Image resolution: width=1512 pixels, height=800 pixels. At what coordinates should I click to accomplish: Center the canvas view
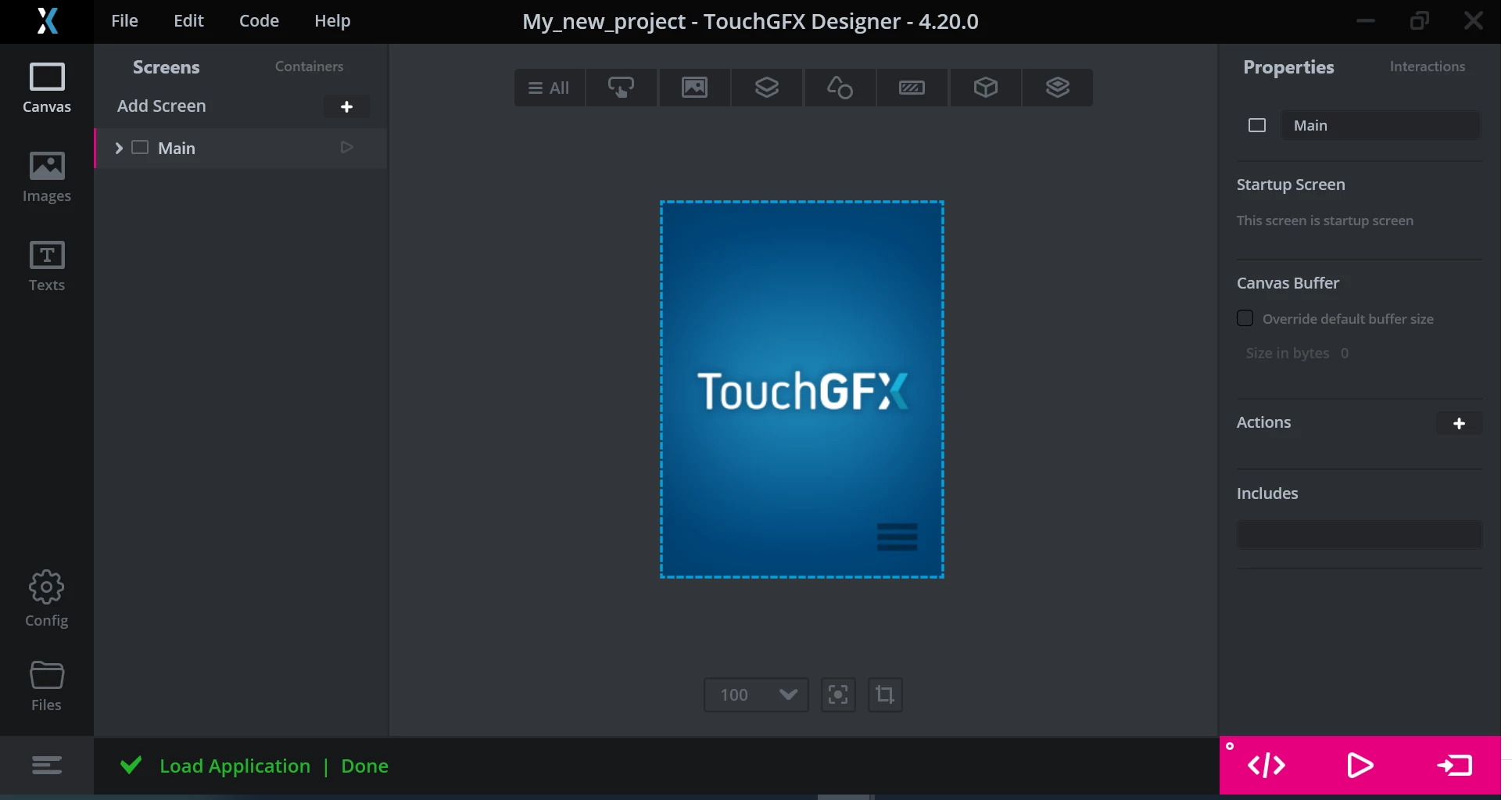pos(838,694)
